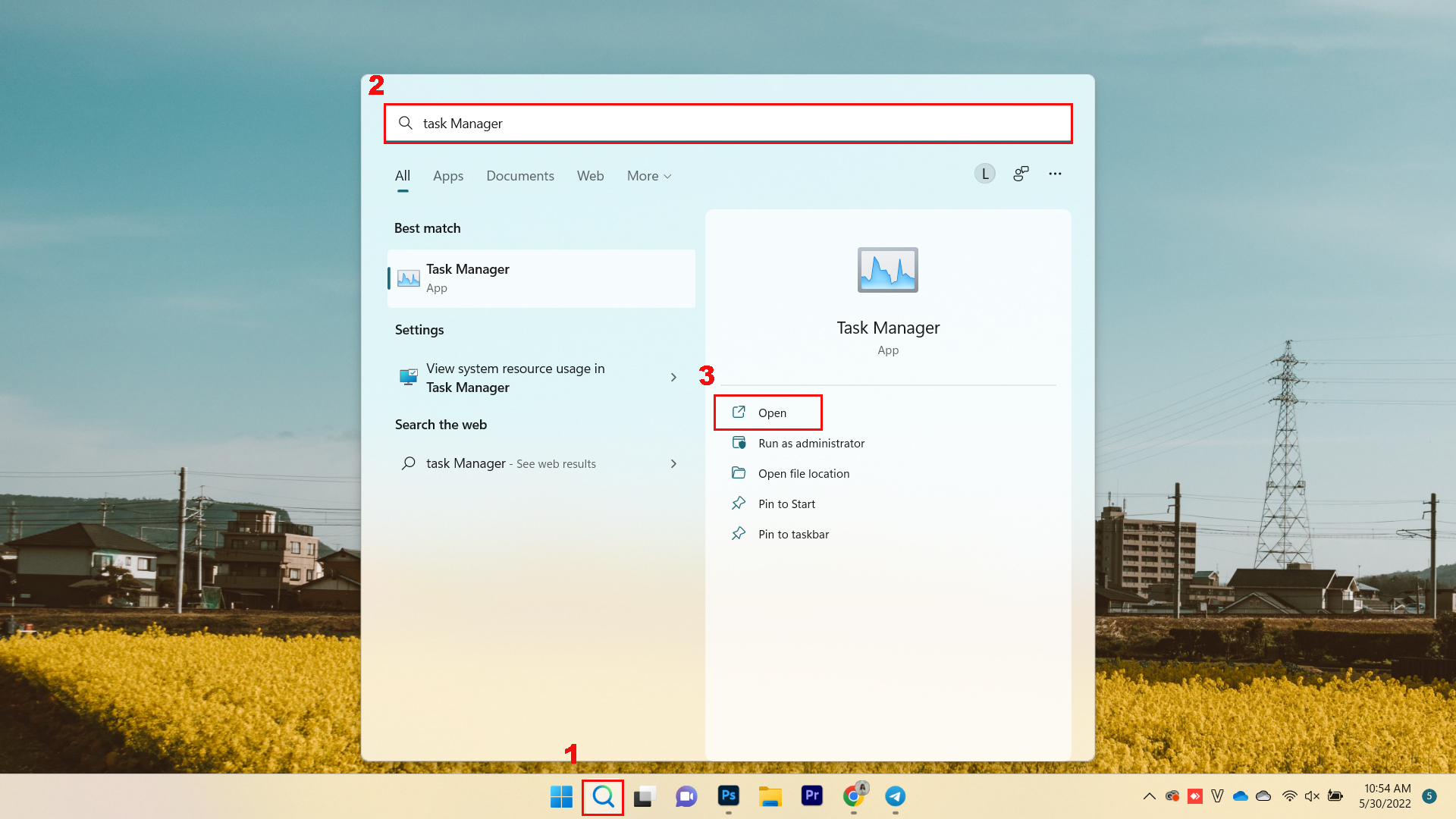Select the Documents filter tab
This screenshot has width=1456, height=819.
click(520, 175)
